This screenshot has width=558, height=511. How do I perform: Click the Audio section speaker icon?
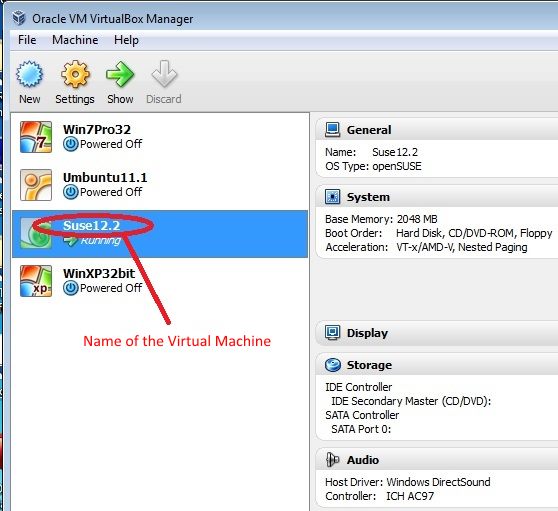(x=333, y=460)
